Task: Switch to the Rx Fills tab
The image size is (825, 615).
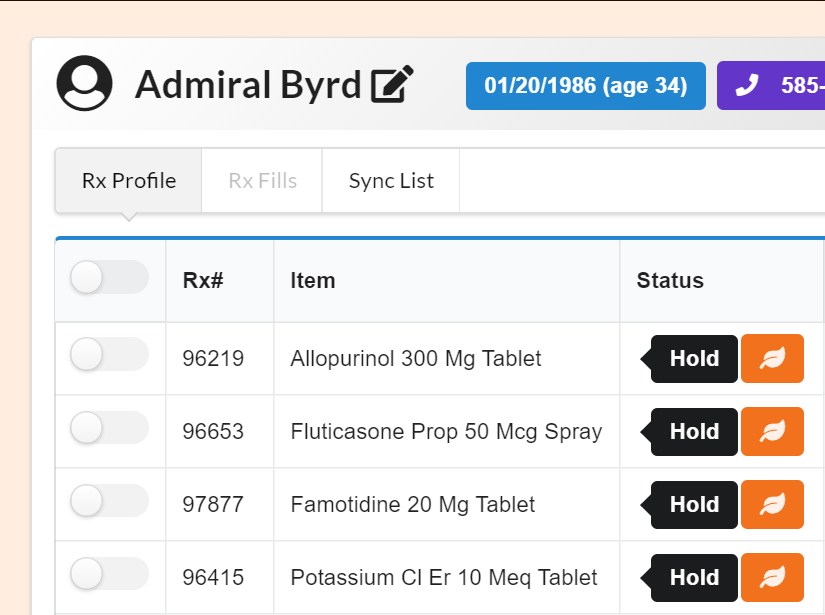Action: pos(261,180)
